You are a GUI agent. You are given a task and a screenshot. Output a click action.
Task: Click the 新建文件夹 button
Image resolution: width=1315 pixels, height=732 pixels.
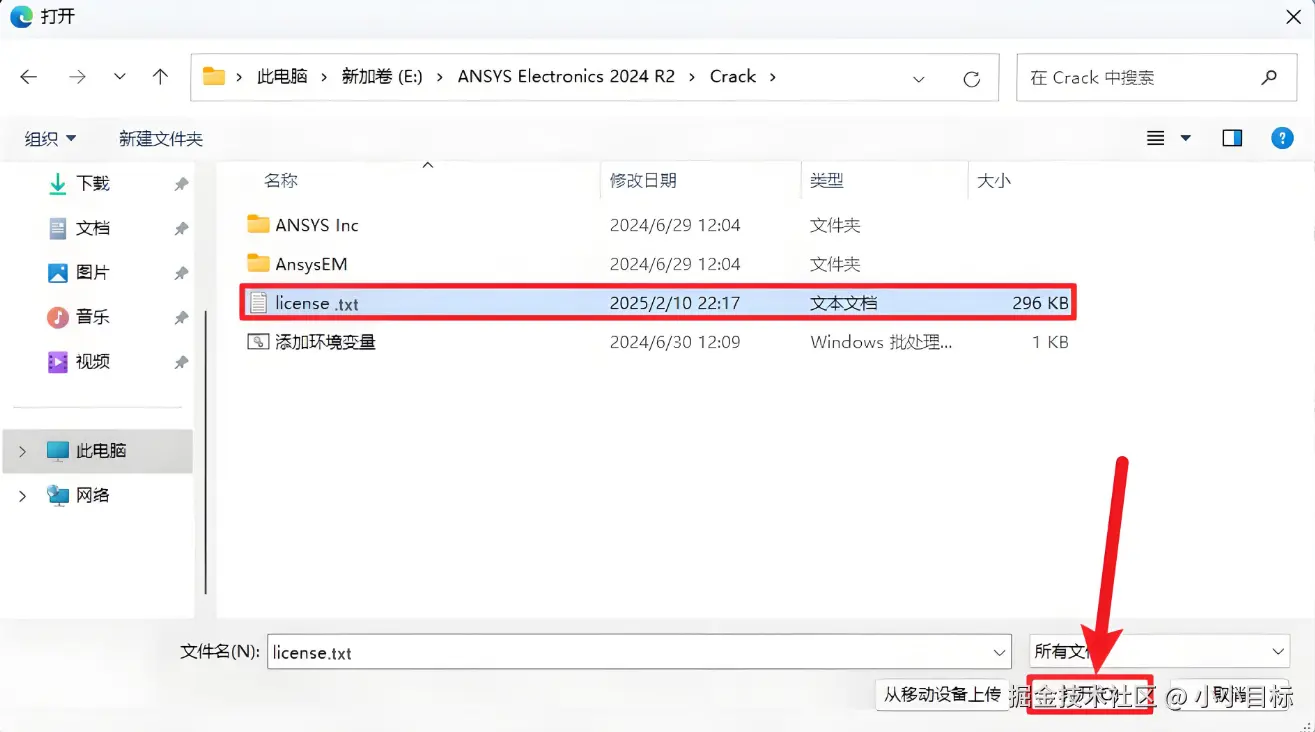pyautogui.click(x=161, y=139)
